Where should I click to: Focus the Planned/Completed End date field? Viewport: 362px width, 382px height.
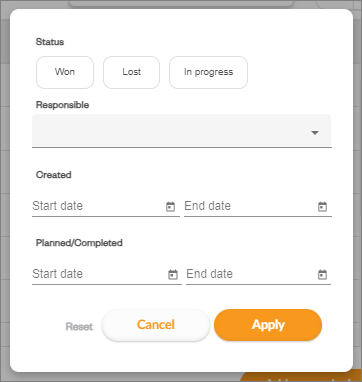[251, 274]
